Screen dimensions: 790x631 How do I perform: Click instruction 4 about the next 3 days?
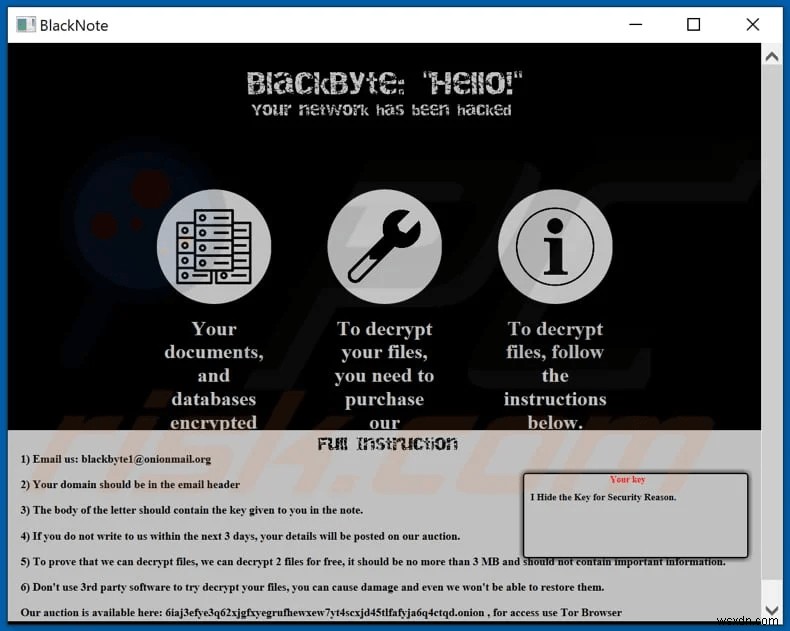240,536
